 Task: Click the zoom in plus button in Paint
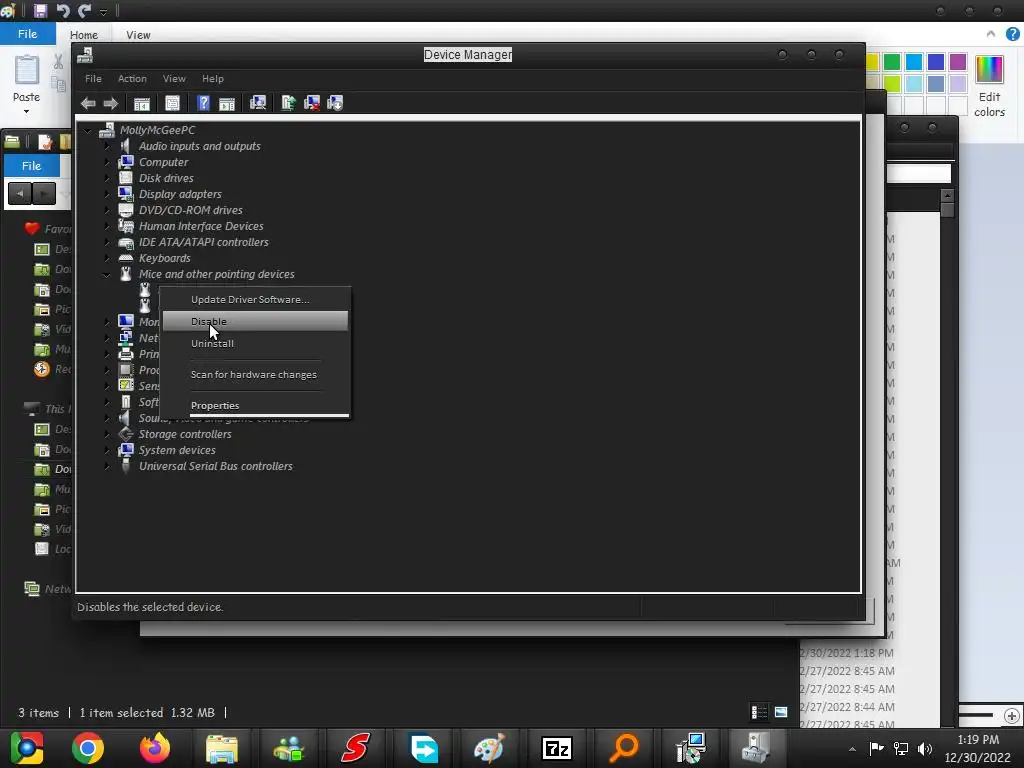click(x=1012, y=716)
